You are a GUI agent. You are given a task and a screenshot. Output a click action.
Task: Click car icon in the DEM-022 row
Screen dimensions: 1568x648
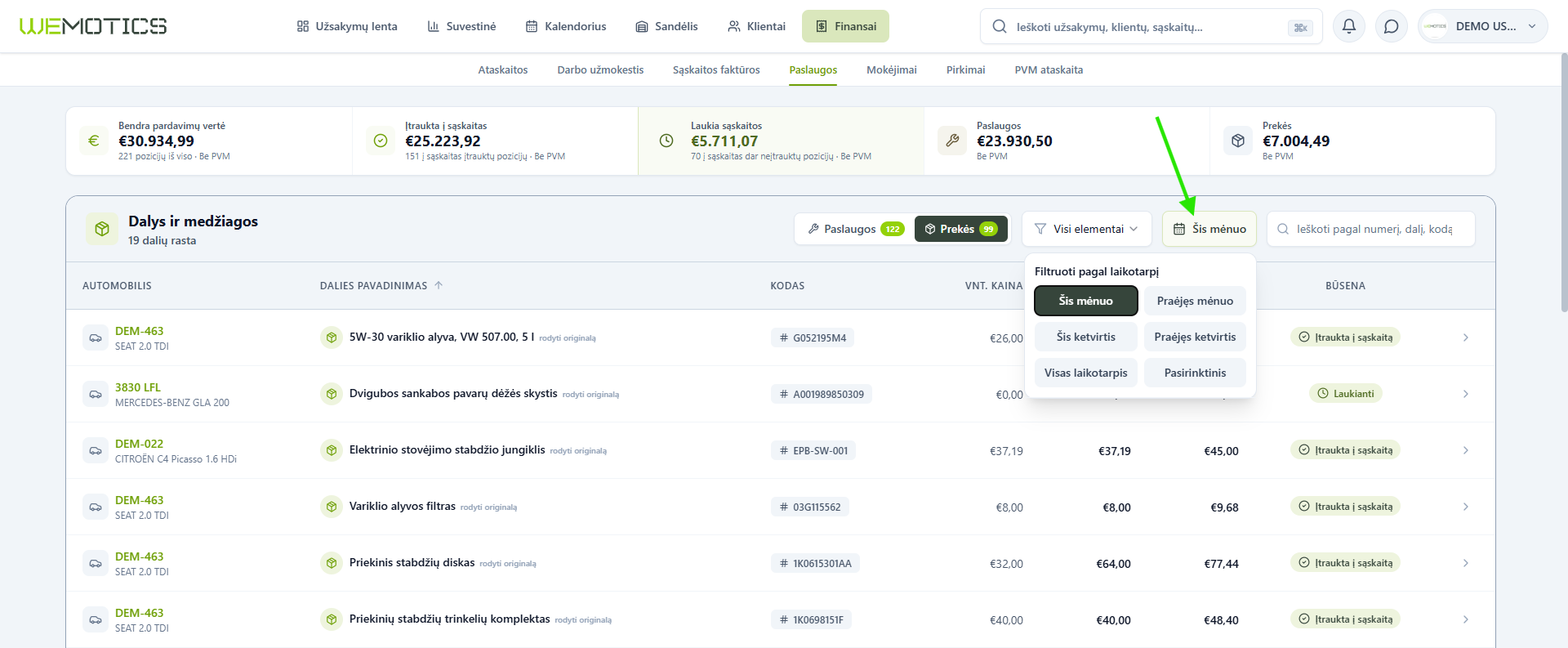click(x=96, y=450)
